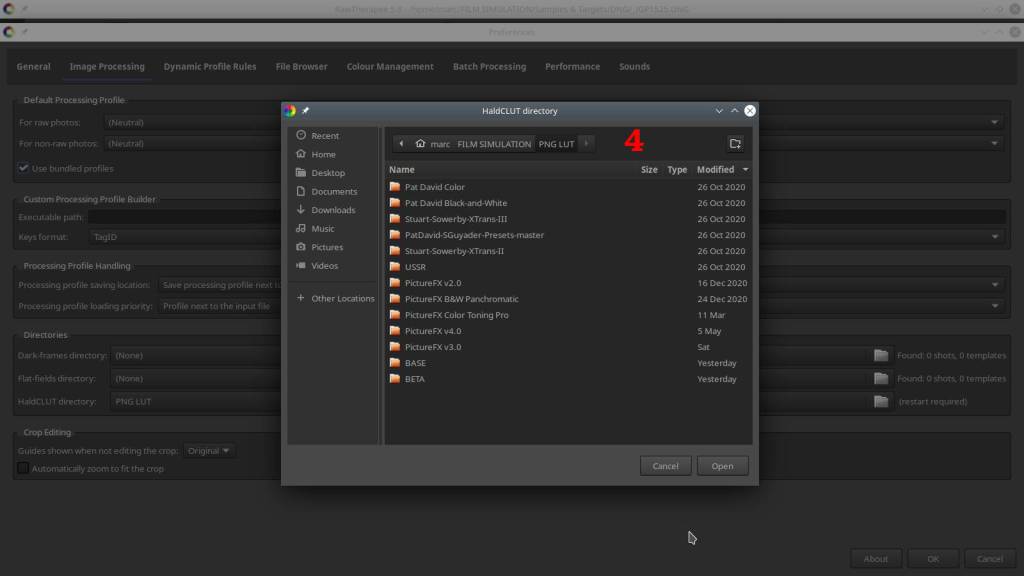1024x576 pixels.
Task: Click the FILM SIMULATION path segment
Action: [494, 144]
